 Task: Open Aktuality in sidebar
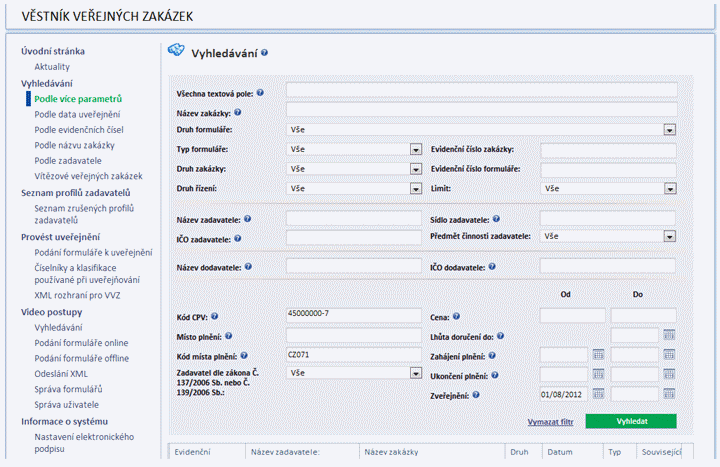click(52, 67)
